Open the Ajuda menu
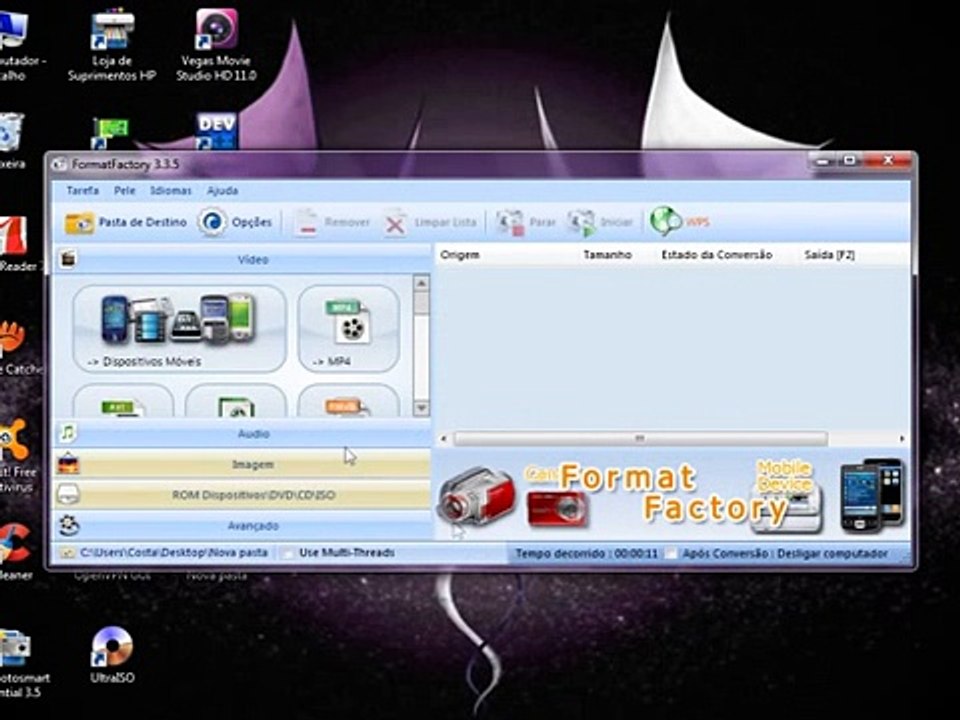This screenshot has height=720, width=960. [222, 190]
